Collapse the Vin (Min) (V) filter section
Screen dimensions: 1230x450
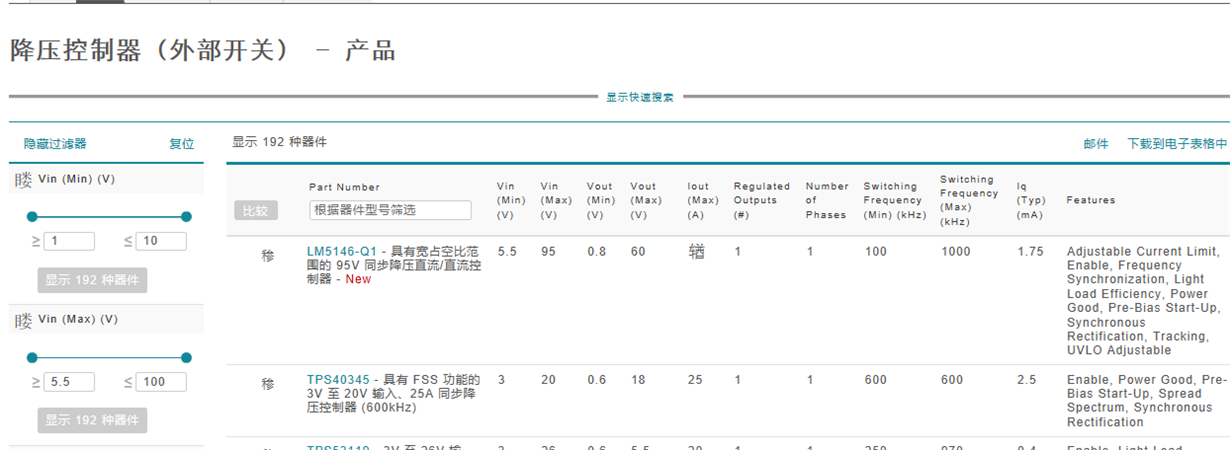[23, 180]
